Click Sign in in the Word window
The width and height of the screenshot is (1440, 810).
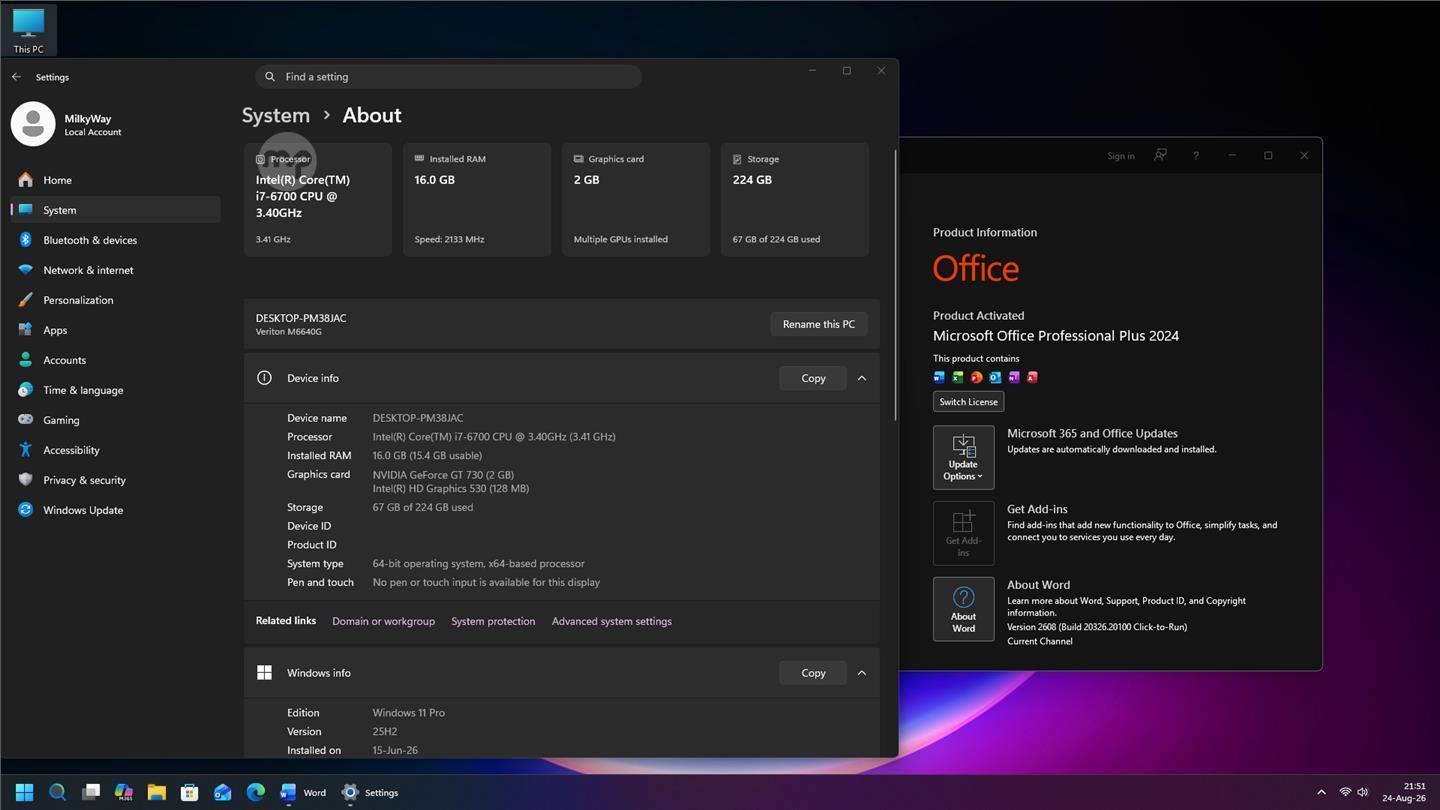[1121, 156]
